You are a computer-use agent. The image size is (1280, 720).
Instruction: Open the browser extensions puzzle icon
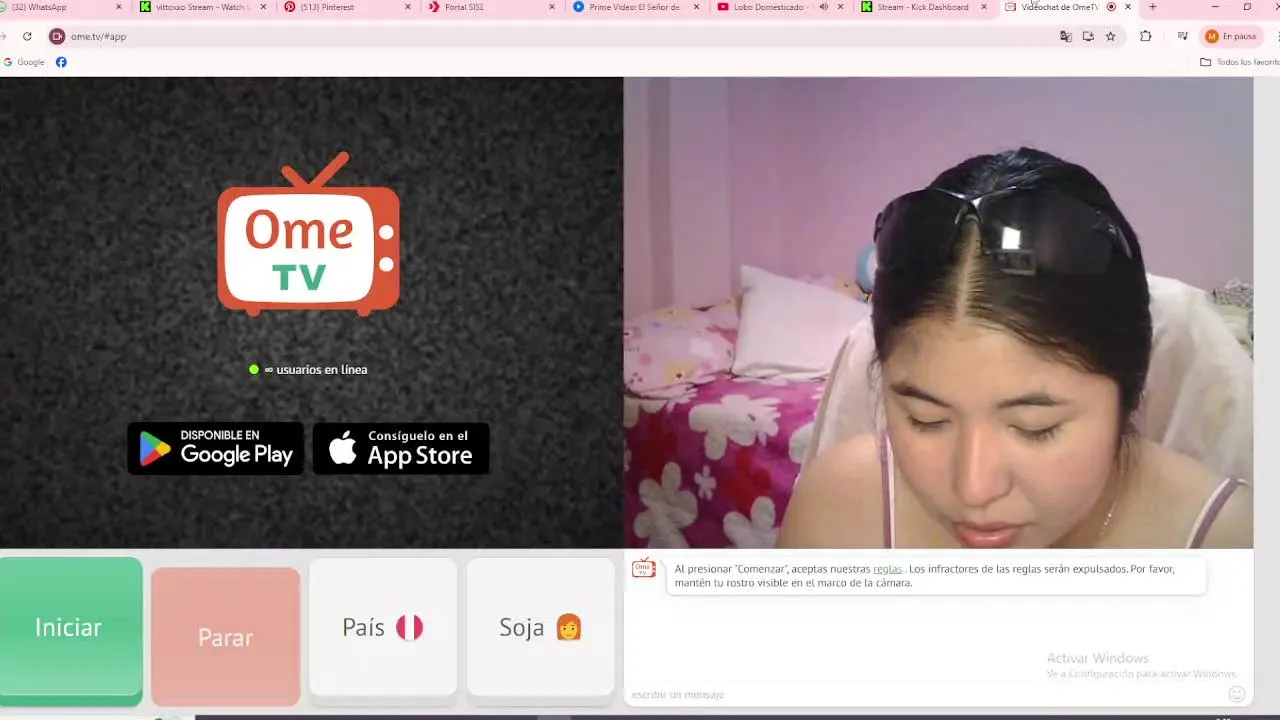[1146, 36]
